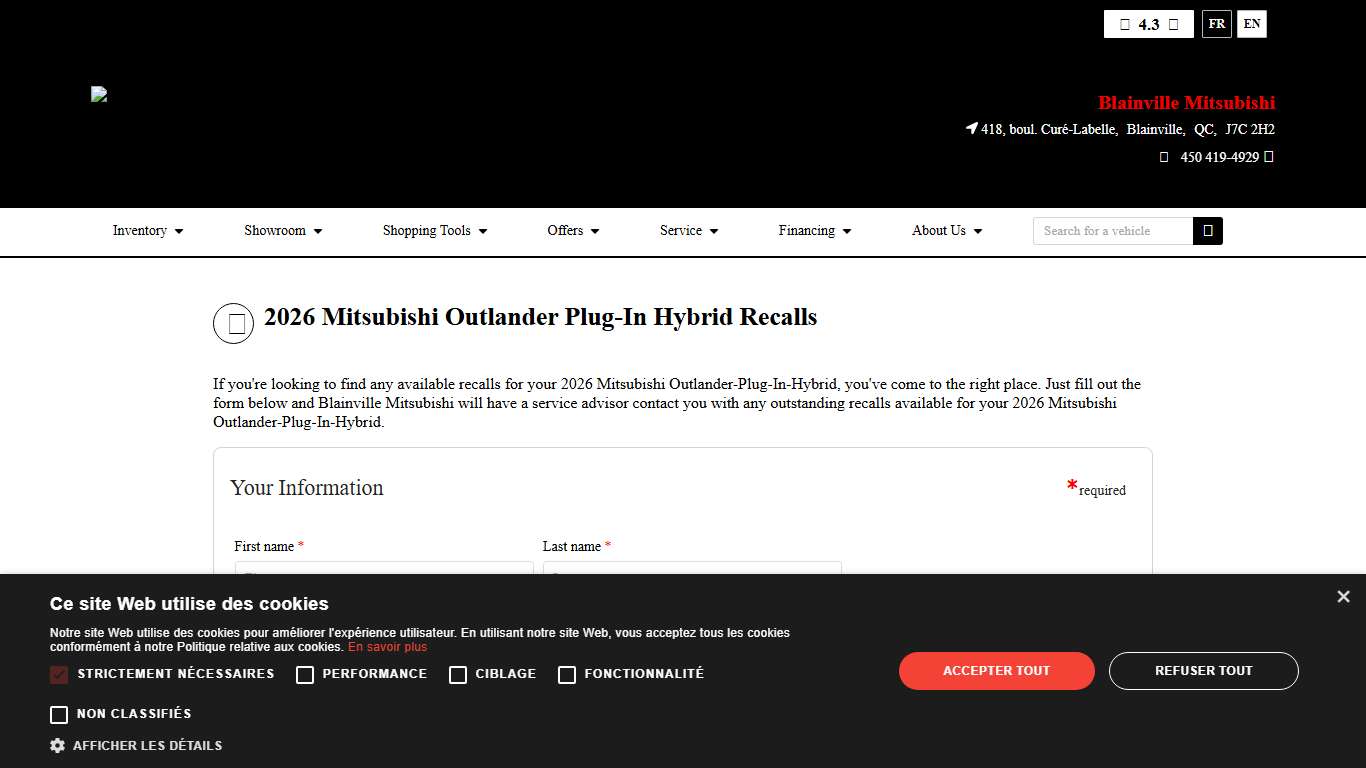
Task: Dismiss the cookie banner with the X
Action: (1343, 596)
